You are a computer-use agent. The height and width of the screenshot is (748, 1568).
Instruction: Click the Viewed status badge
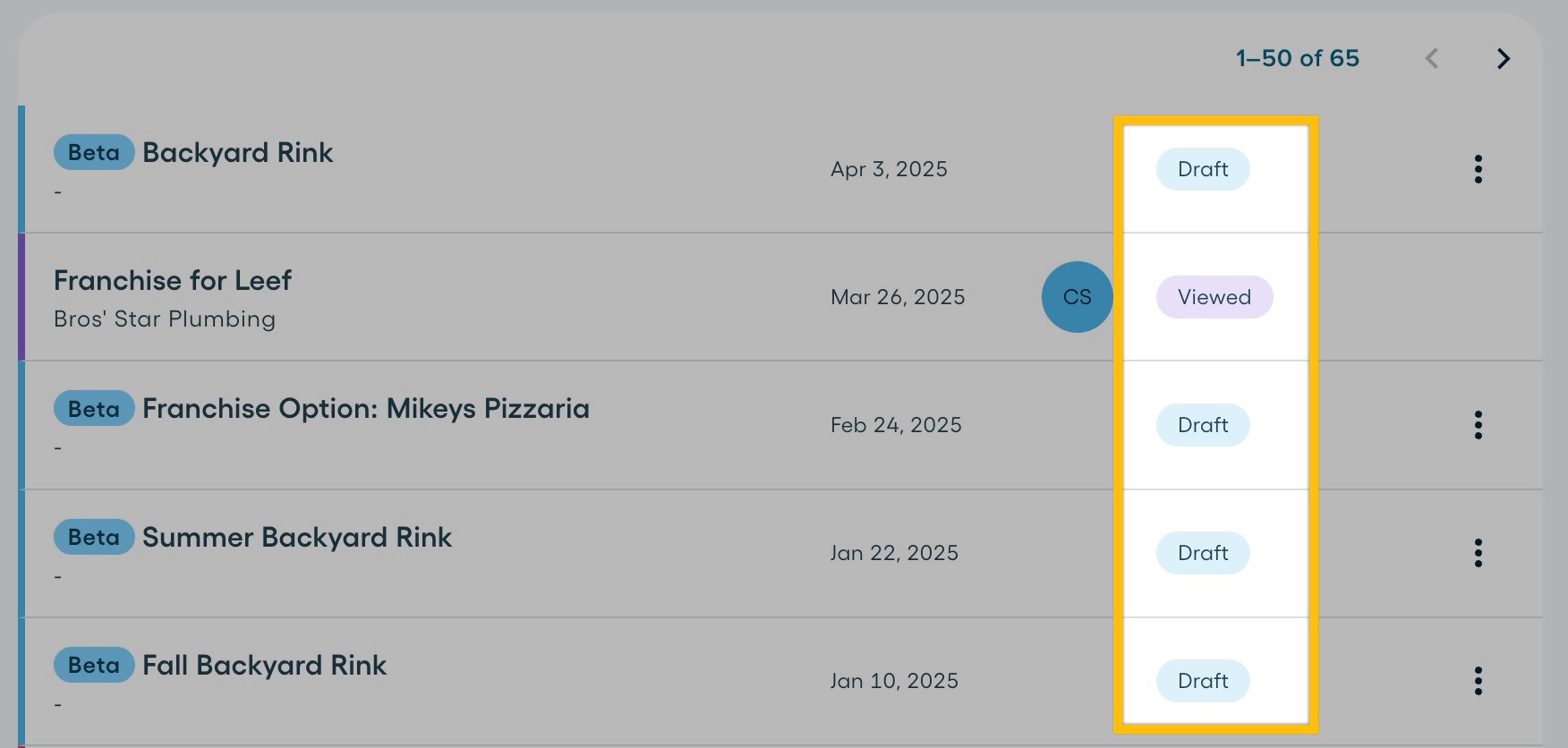pyautogui.click(x=1214, y=297)
